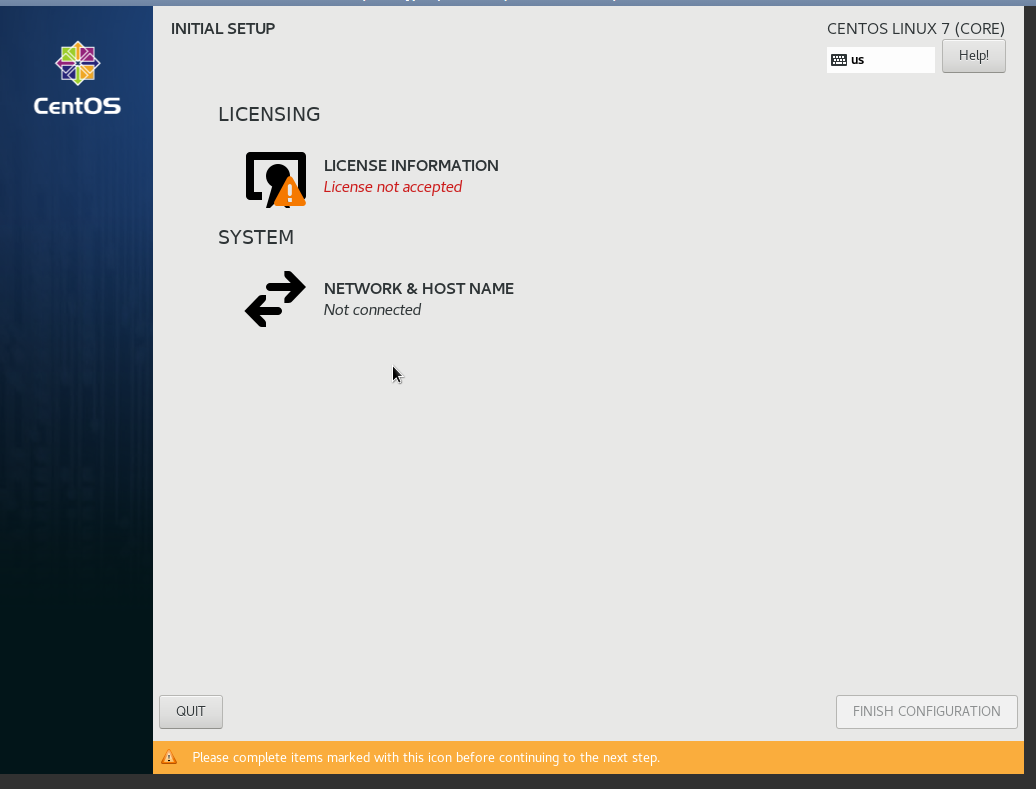
Task: Click the LICENSING section heading
Action: (269, 114)
